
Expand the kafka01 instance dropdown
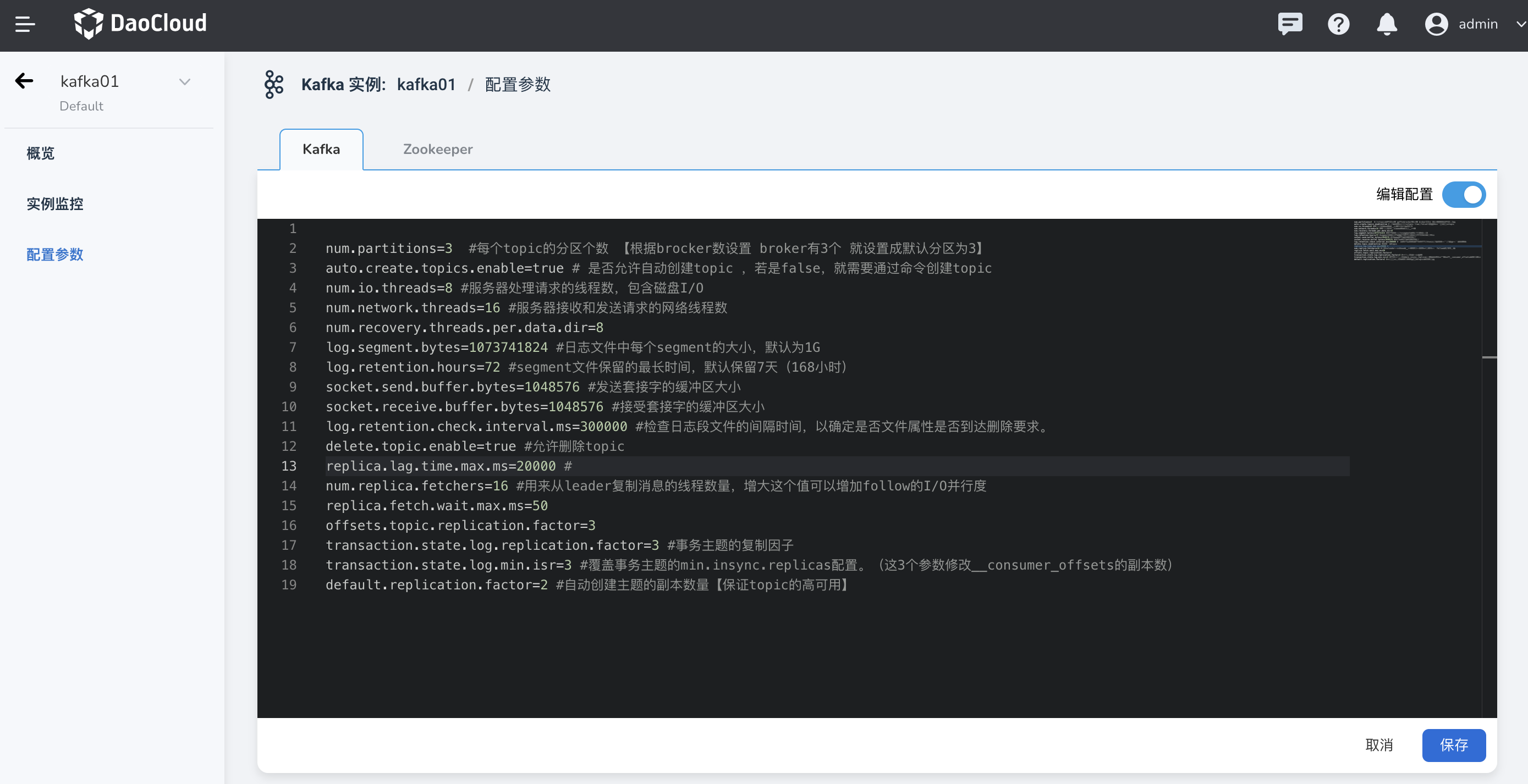pyautogui.click(x=184, y=81)
